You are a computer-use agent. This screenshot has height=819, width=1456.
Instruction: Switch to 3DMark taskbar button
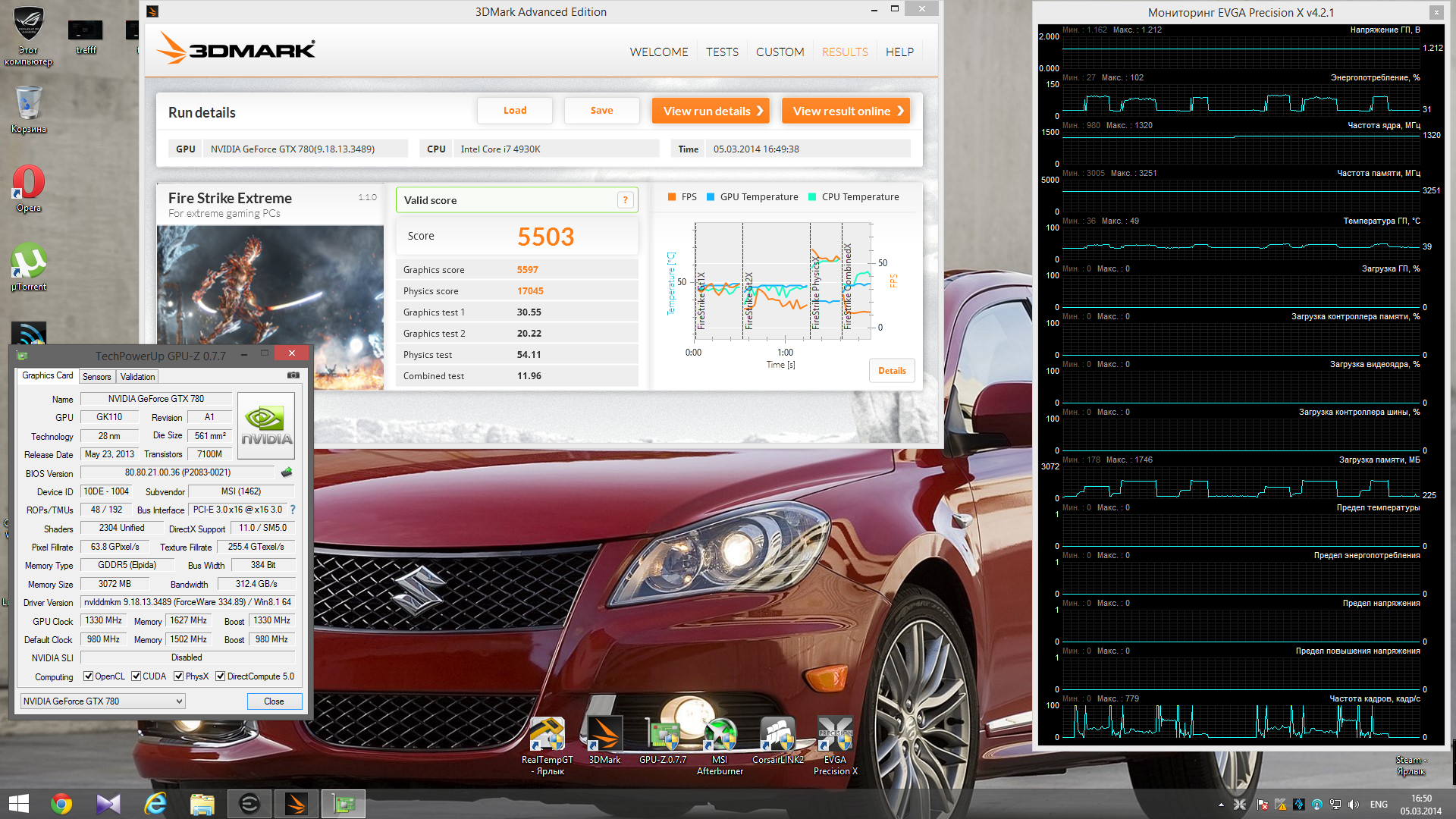click(x=297, y=804)
